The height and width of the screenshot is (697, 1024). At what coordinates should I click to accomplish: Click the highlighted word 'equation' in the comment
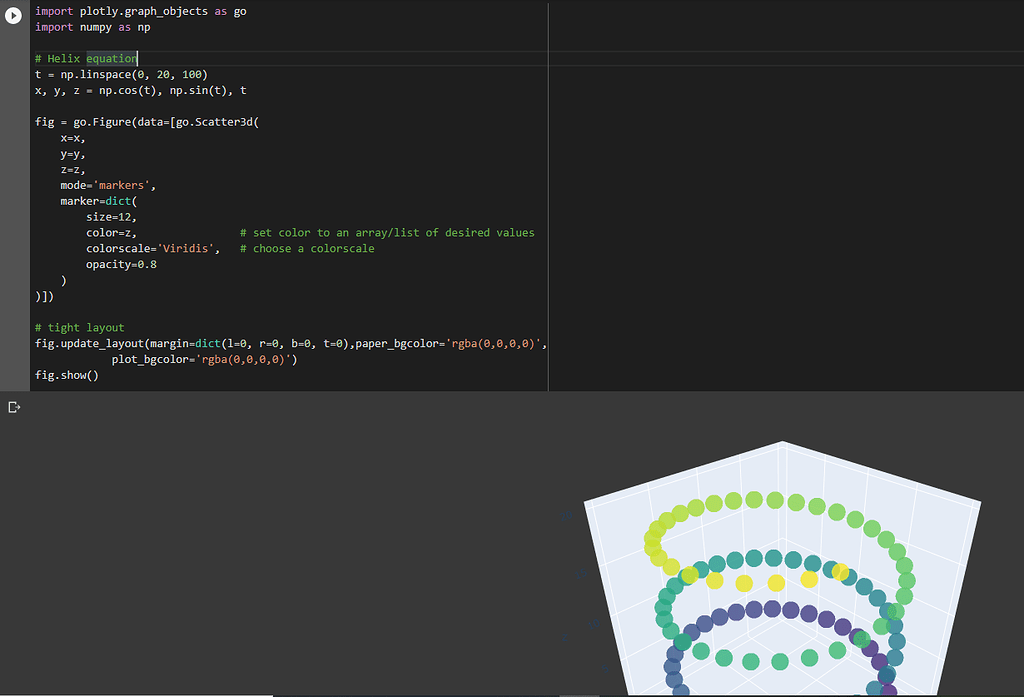(x=110, y=58)
